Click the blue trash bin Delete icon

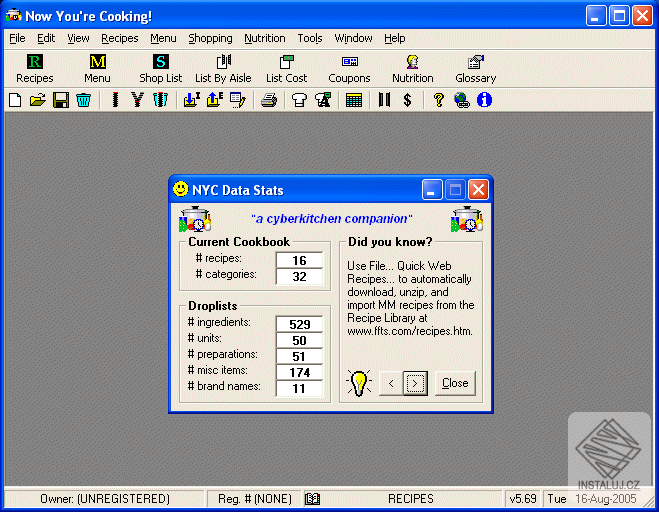coord(84,100)
